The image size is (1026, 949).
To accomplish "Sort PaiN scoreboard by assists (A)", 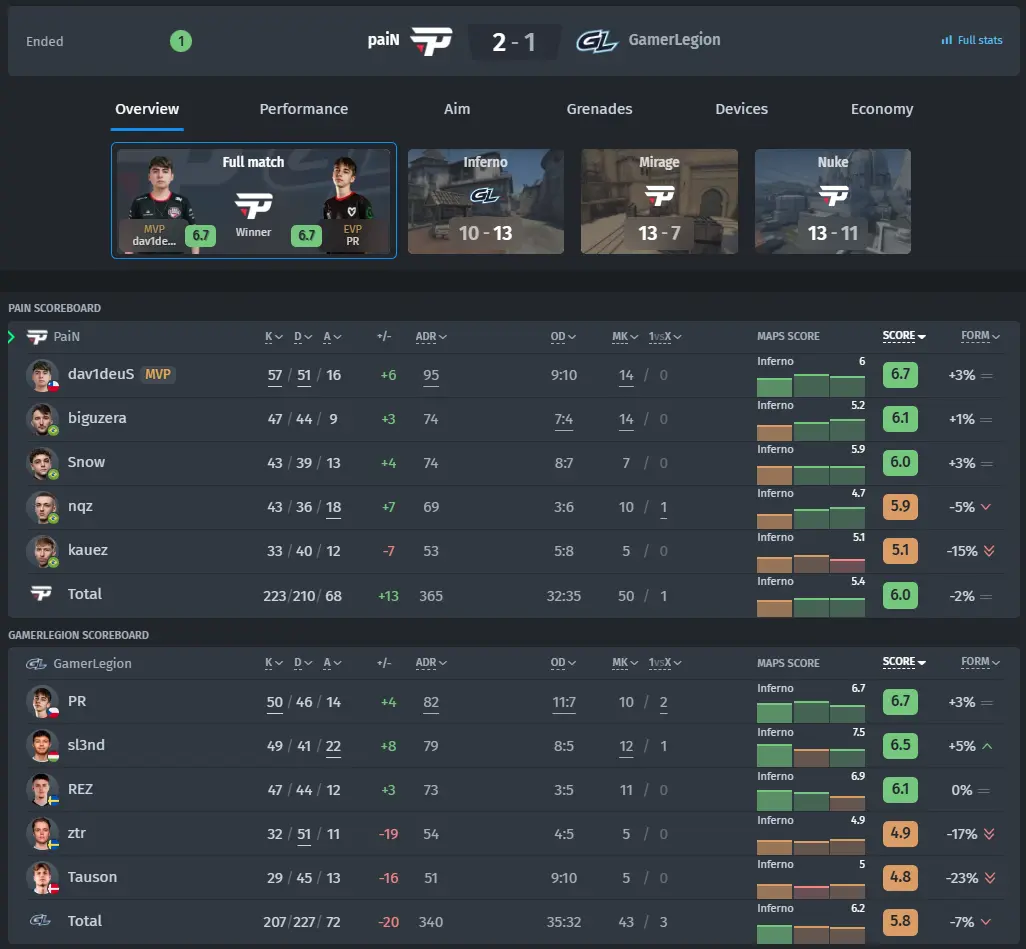I will [x=332, y=336].
